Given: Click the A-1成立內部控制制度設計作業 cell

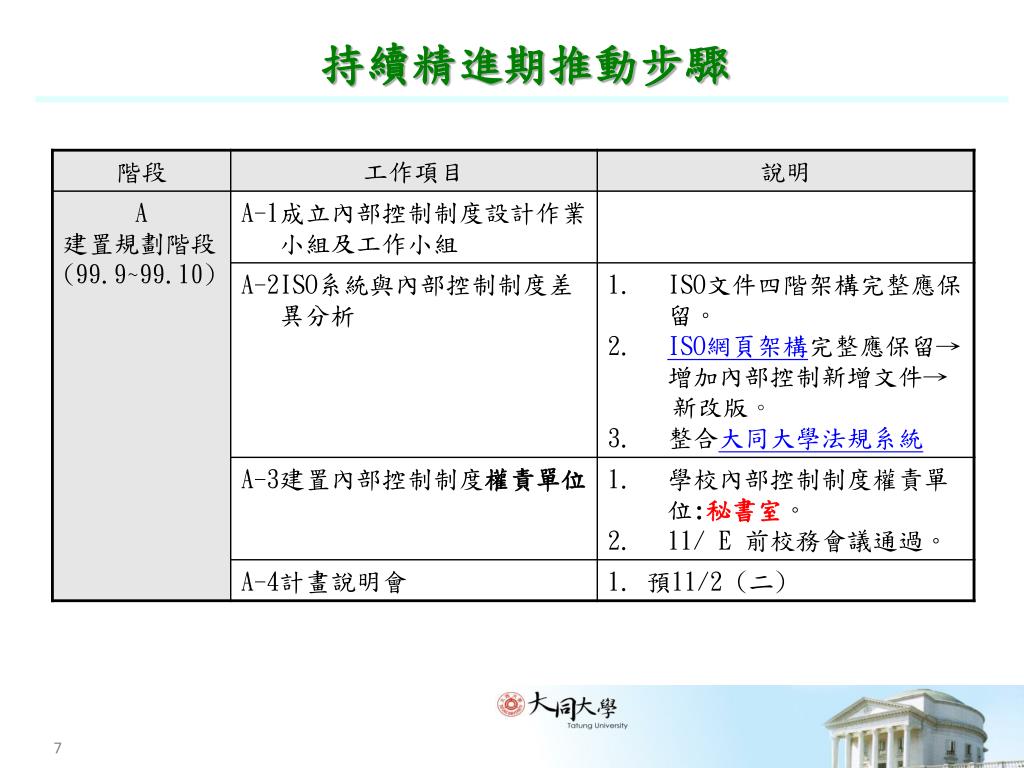Looking at the screenshot, I should (x=413, y=227).
